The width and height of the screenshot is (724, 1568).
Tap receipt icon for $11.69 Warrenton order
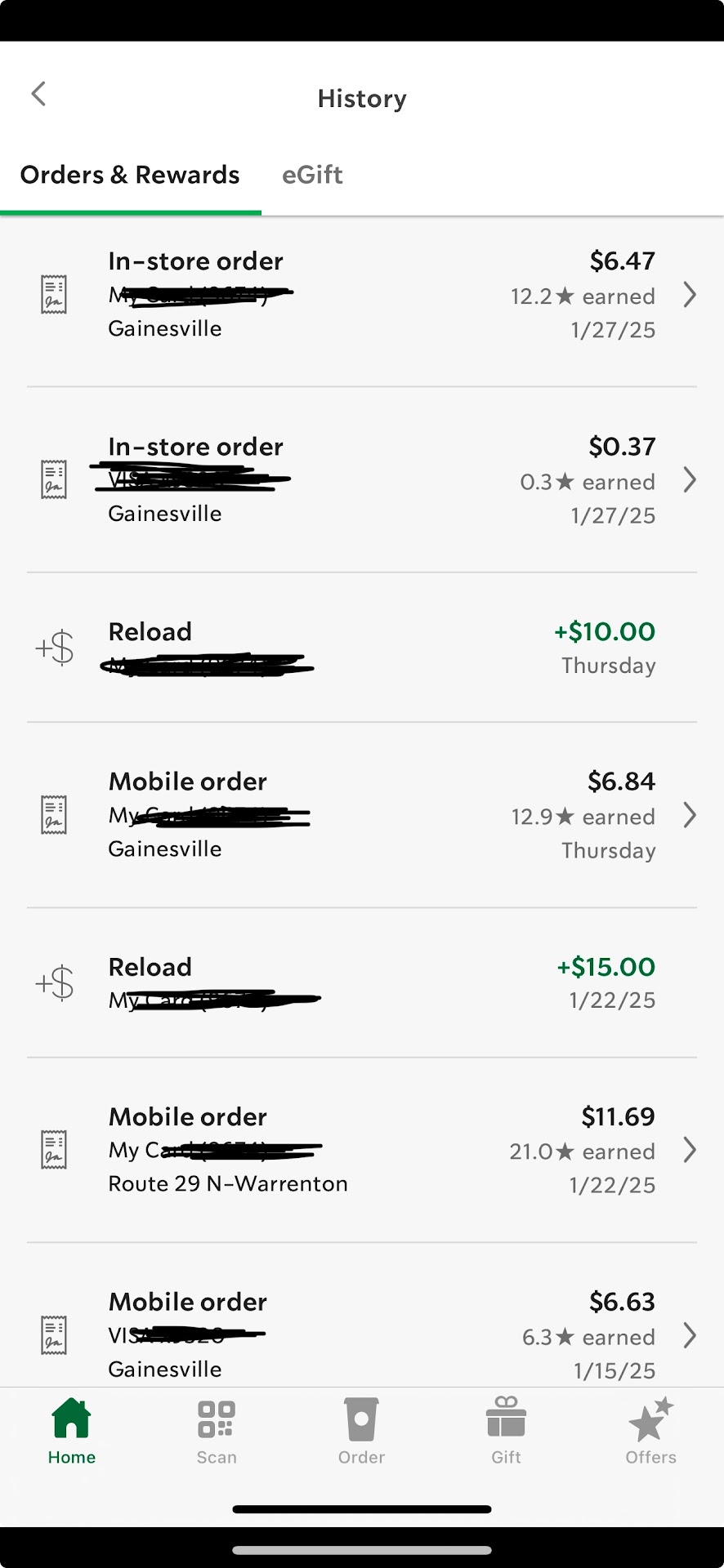point(54,1150)
